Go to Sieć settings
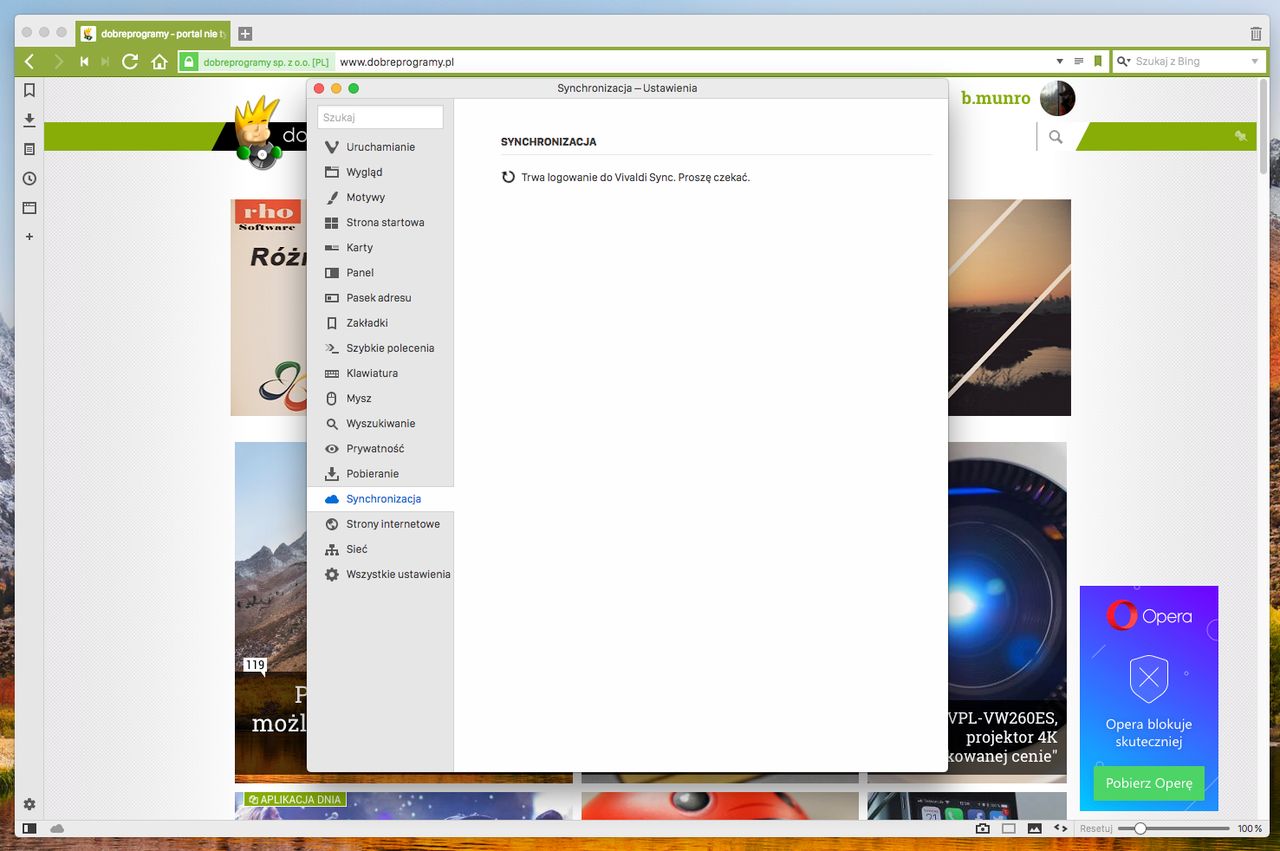 tap(380, 549)
